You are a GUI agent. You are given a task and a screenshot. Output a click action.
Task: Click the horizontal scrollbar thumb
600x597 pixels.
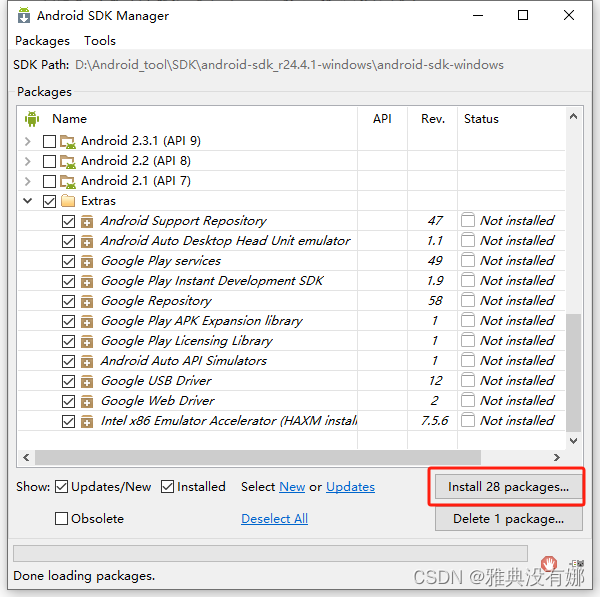[258, 457]
